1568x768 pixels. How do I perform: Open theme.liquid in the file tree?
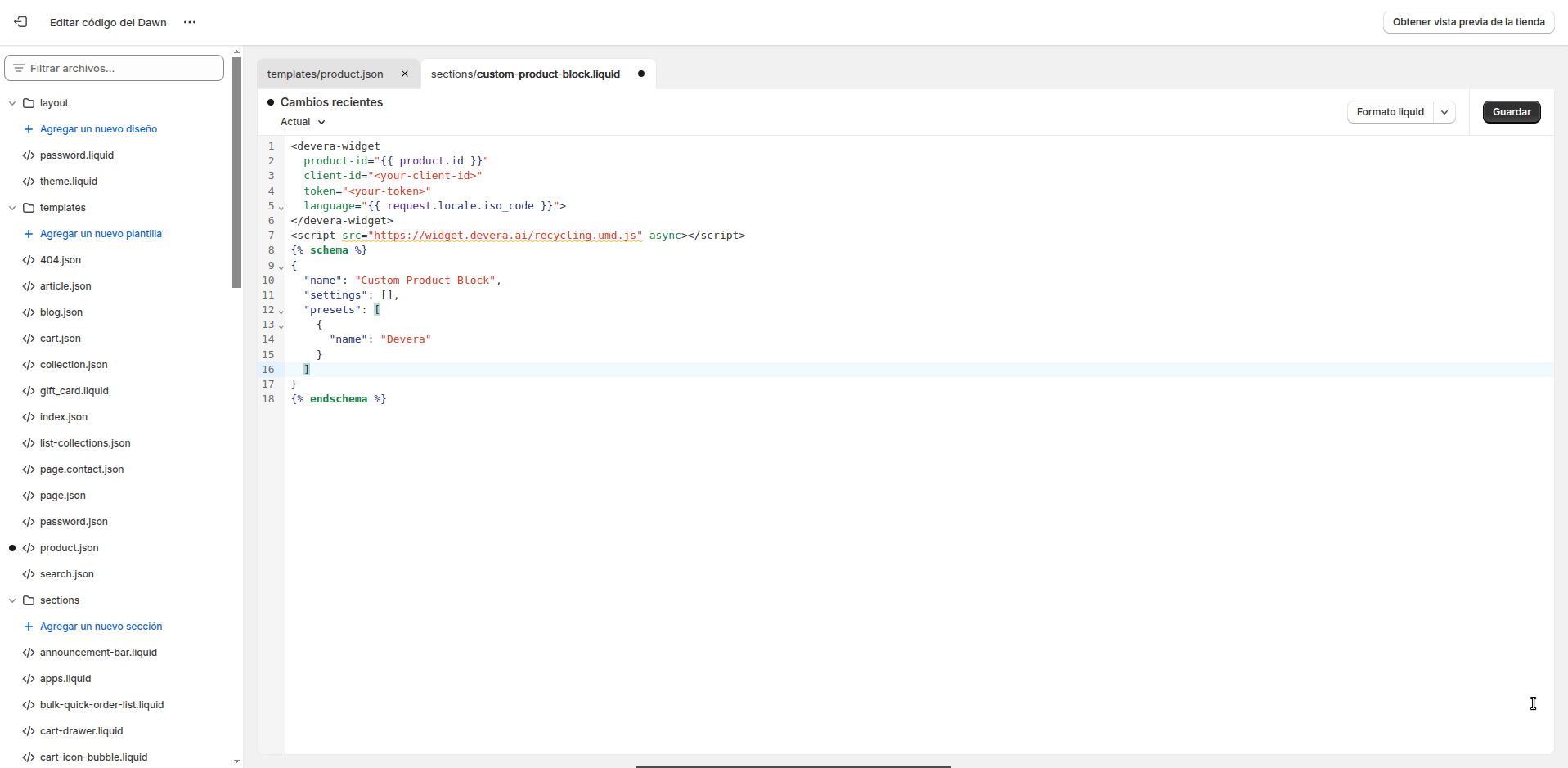click(x=69, y=182)
